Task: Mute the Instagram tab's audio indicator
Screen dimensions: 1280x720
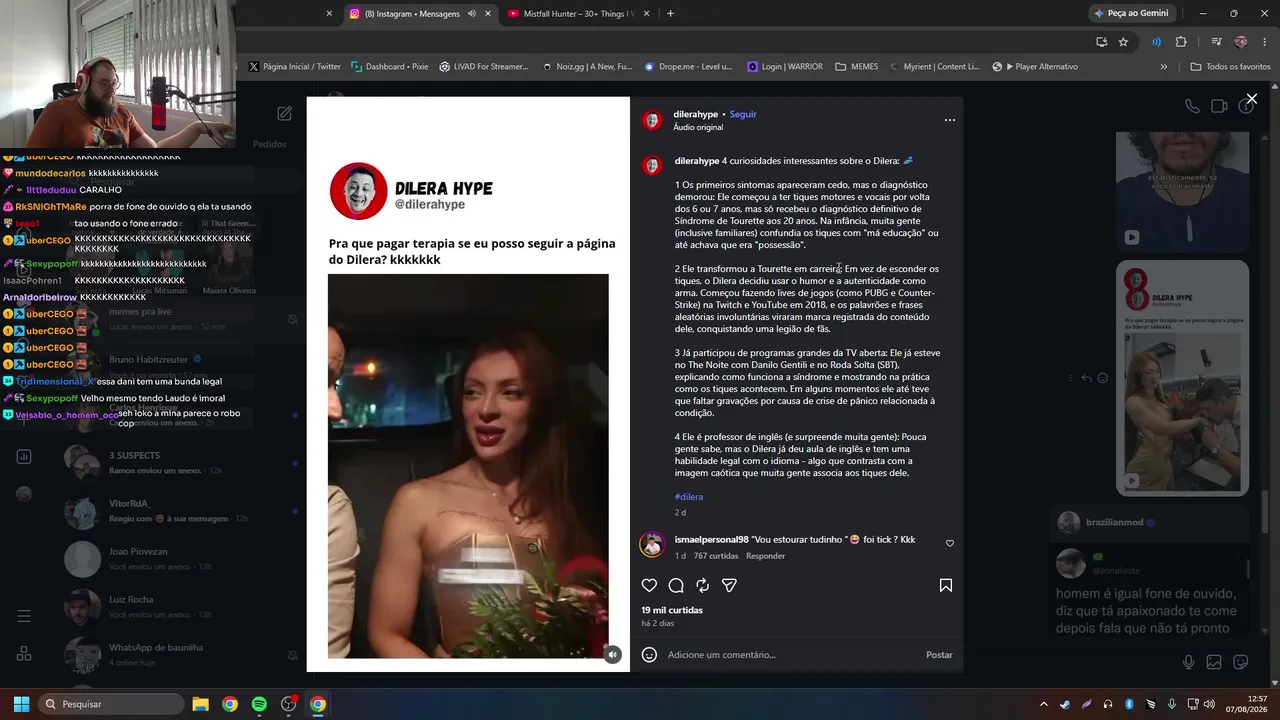Action: pos(471,14)
